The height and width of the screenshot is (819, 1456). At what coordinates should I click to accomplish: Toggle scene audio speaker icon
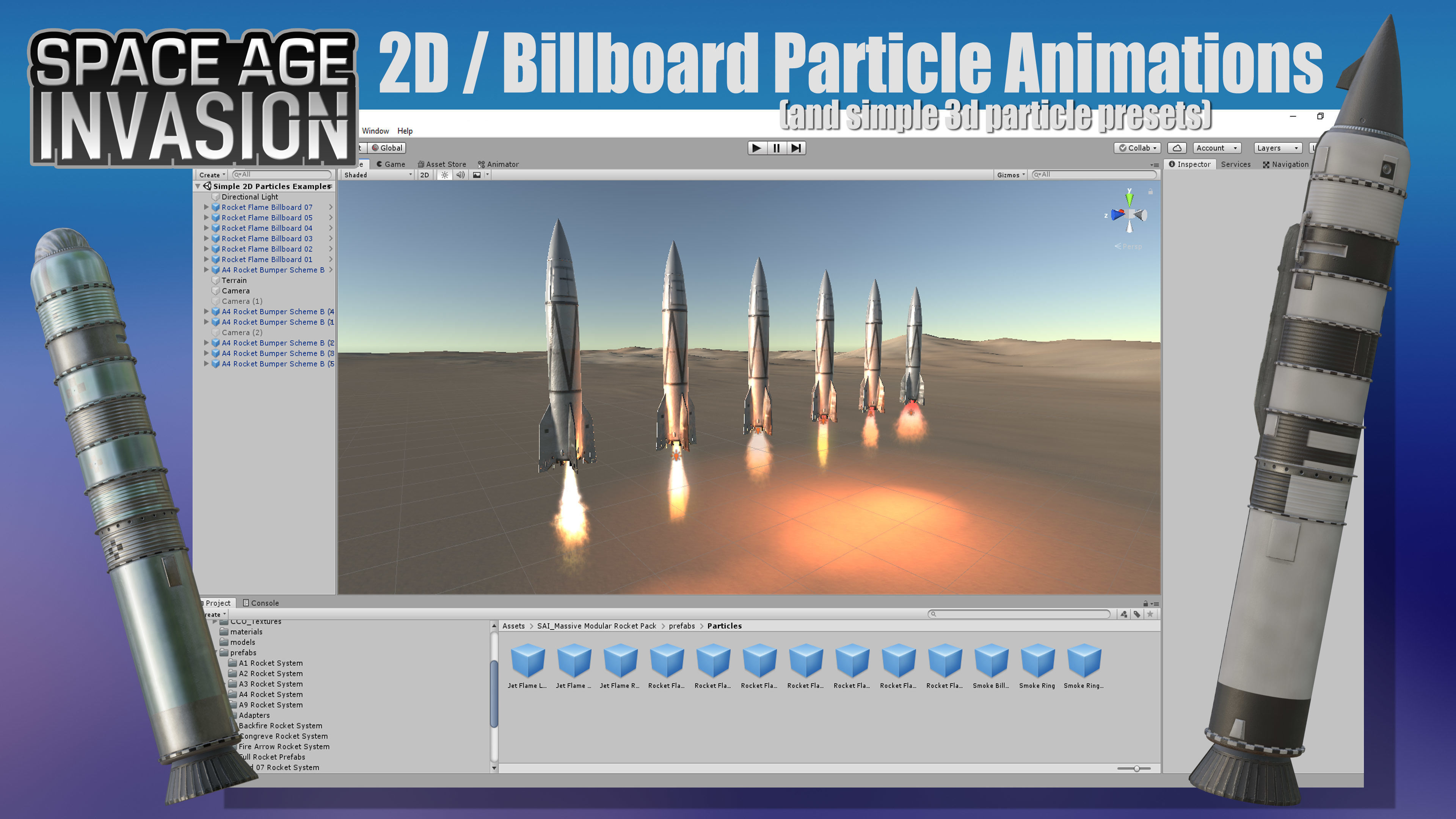(x=461, y=175)
